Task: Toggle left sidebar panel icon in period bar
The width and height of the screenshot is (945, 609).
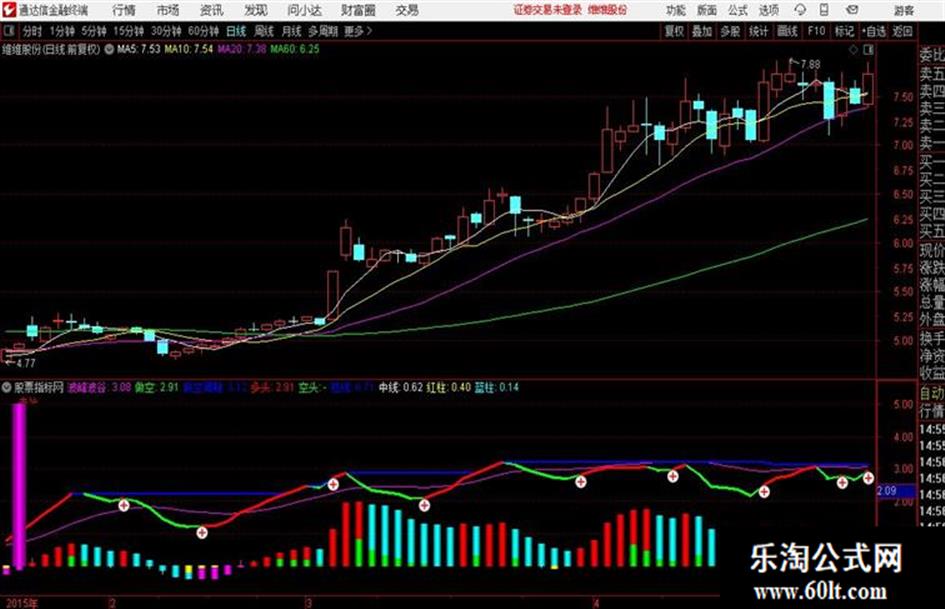Action: tap(9, 31)
